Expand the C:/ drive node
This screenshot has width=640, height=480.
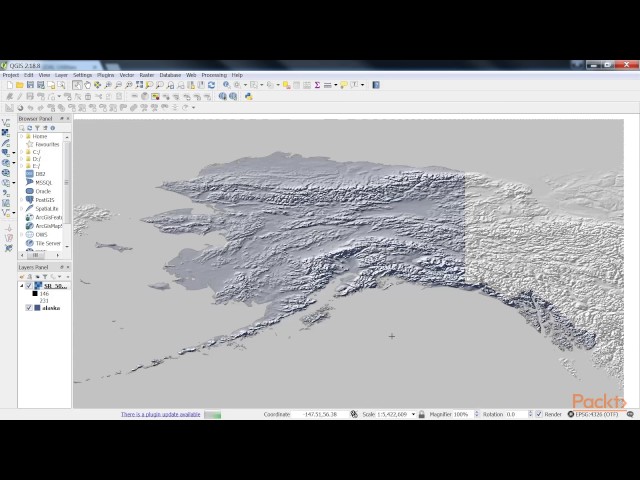click(x=22, y=151)
